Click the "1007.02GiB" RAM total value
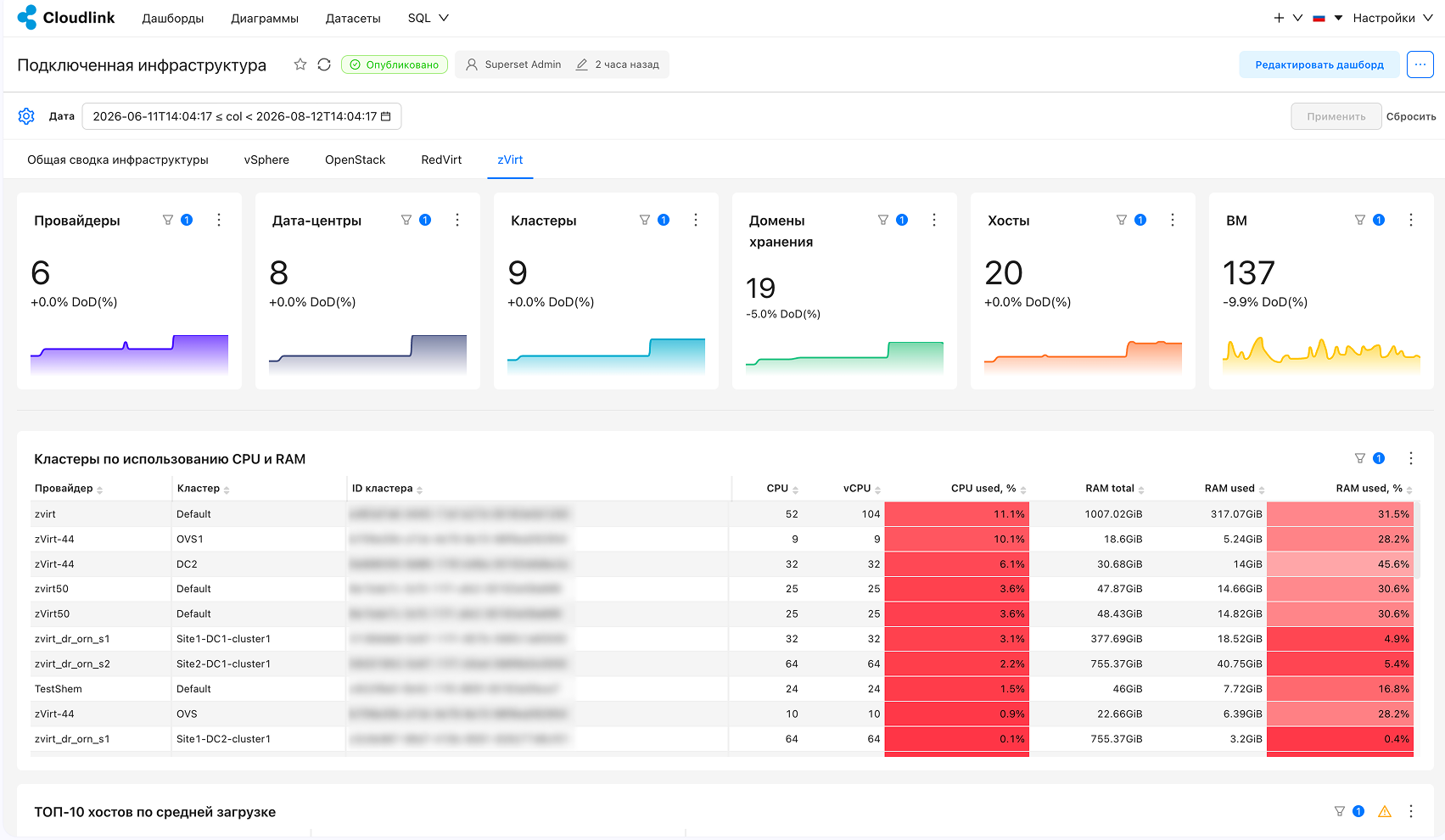1445x840 pixels. (x=1113, y=514)
